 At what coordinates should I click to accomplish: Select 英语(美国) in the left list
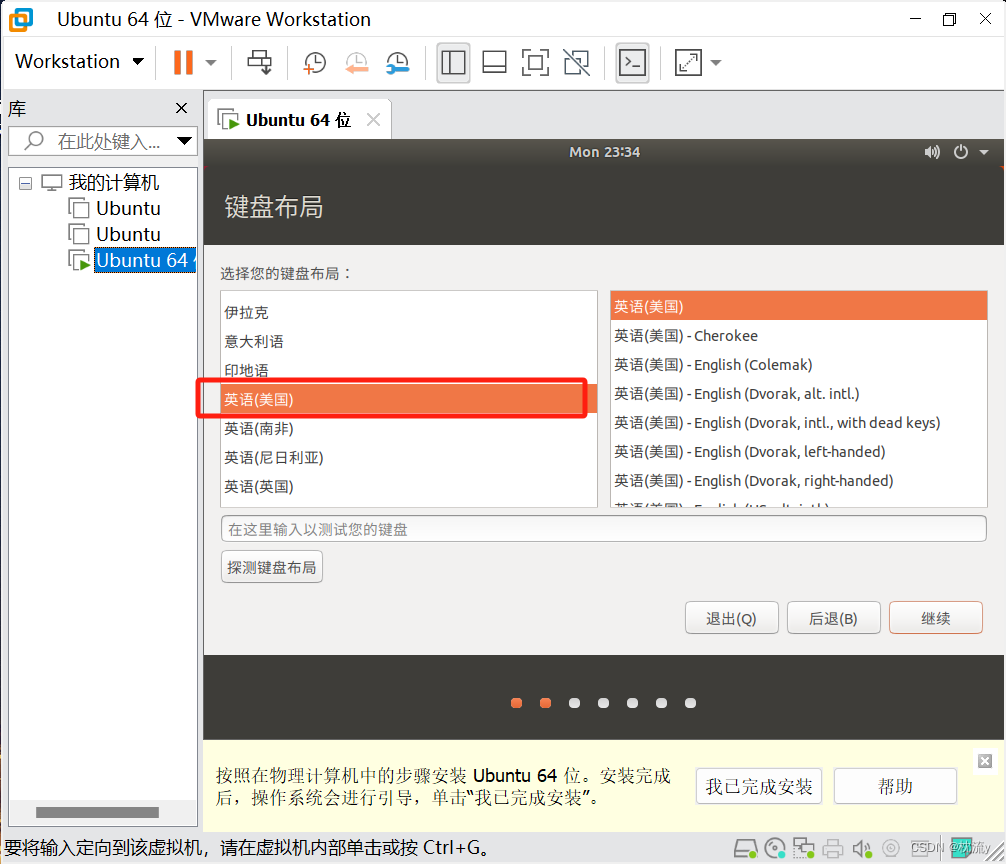coord(409,399)
